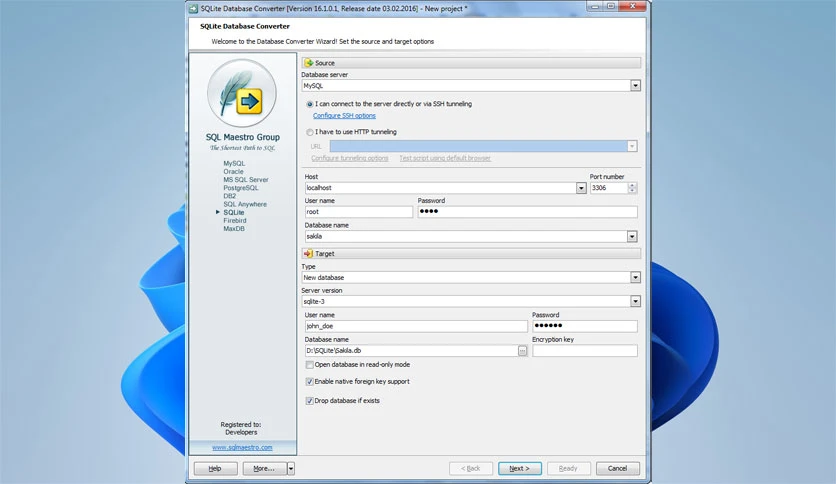
Task: Select SQL Anywhere in the sidebar list
Action: click(245, 204)
